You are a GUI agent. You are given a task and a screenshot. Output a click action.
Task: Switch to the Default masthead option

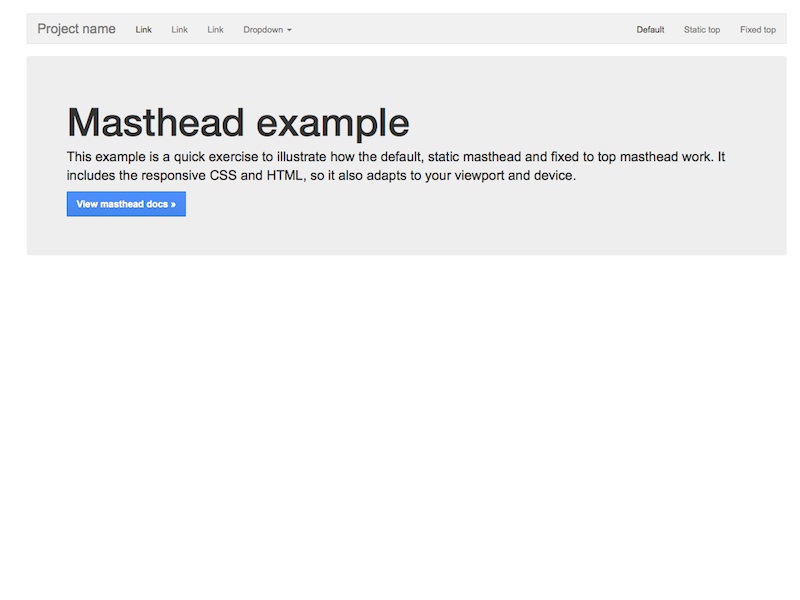point(650,30)
